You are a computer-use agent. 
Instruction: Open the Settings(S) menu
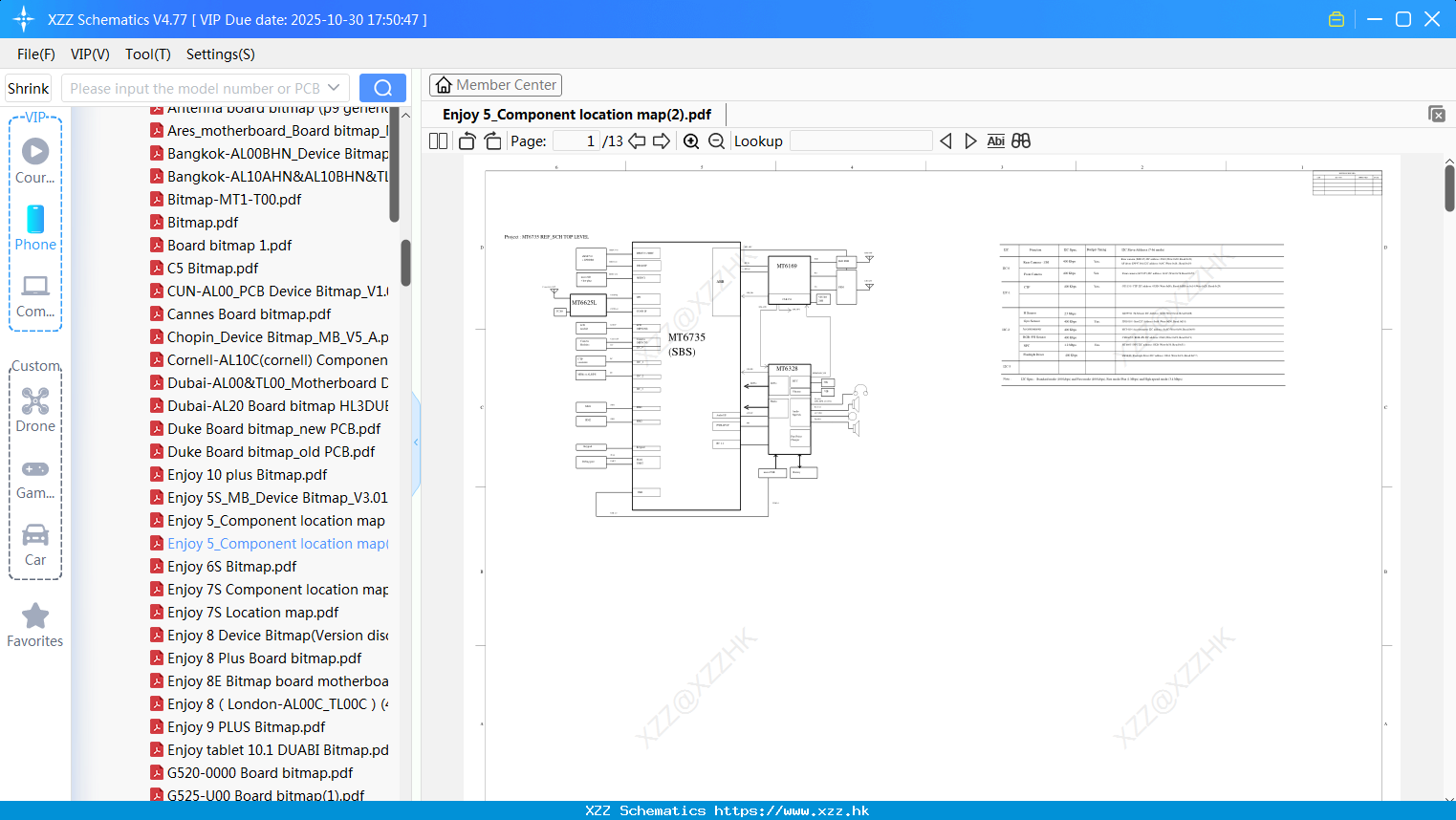click(x=221, y=54)
